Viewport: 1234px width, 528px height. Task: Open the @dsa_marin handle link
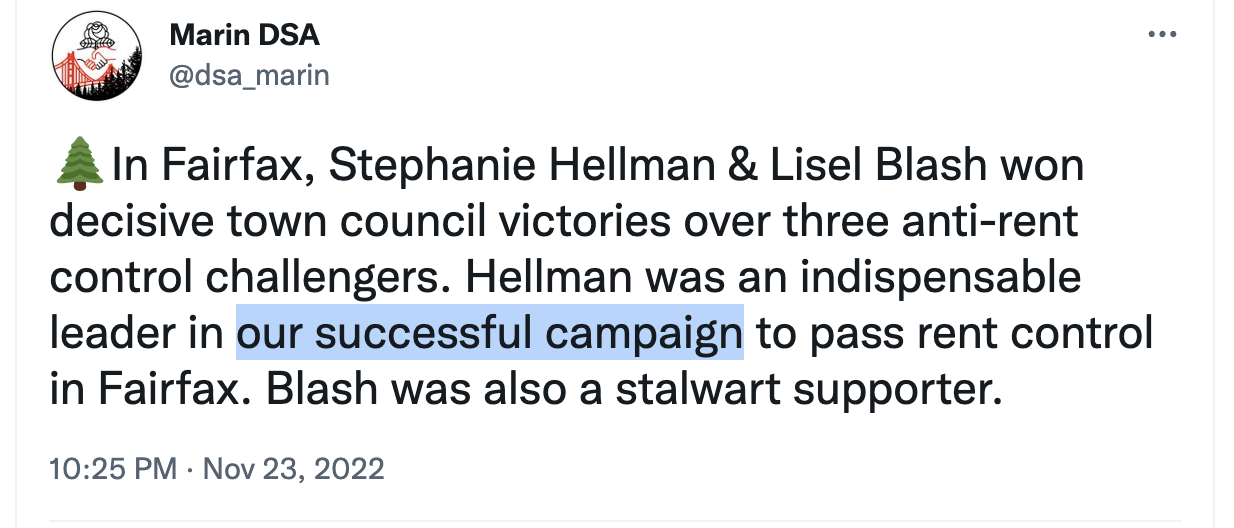click(249, 75)
